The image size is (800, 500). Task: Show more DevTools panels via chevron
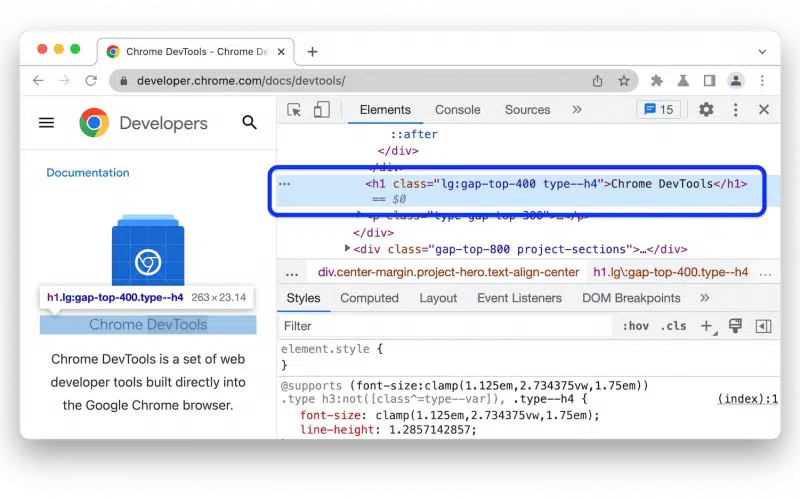(577, 110)
